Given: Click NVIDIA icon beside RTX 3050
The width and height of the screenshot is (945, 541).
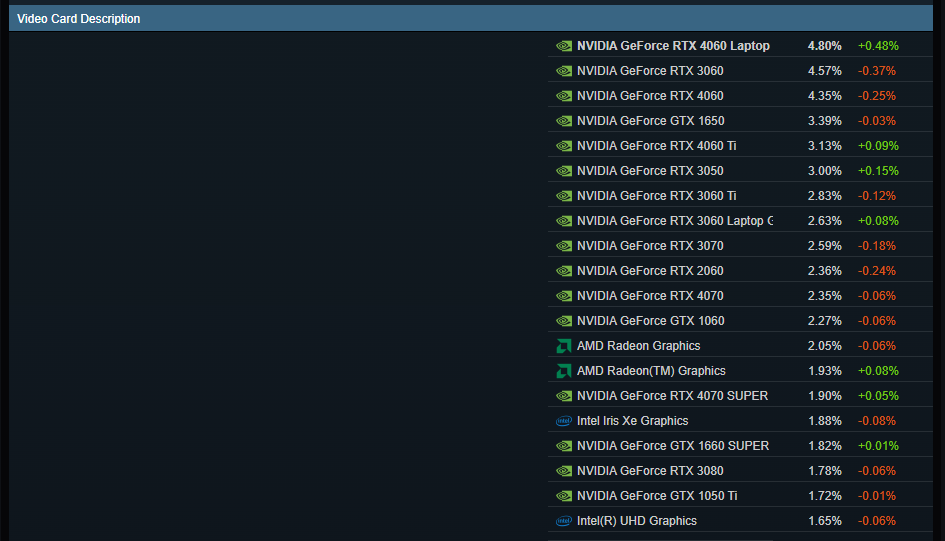Looking at the screenshot, I should [x=564, y=171].
